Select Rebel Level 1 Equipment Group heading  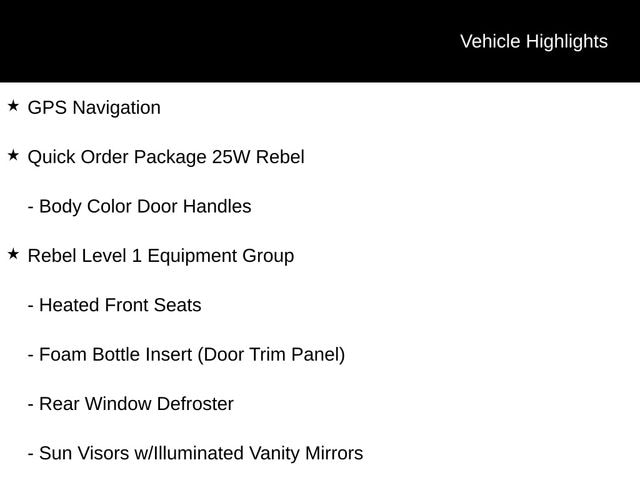point(161,256)
